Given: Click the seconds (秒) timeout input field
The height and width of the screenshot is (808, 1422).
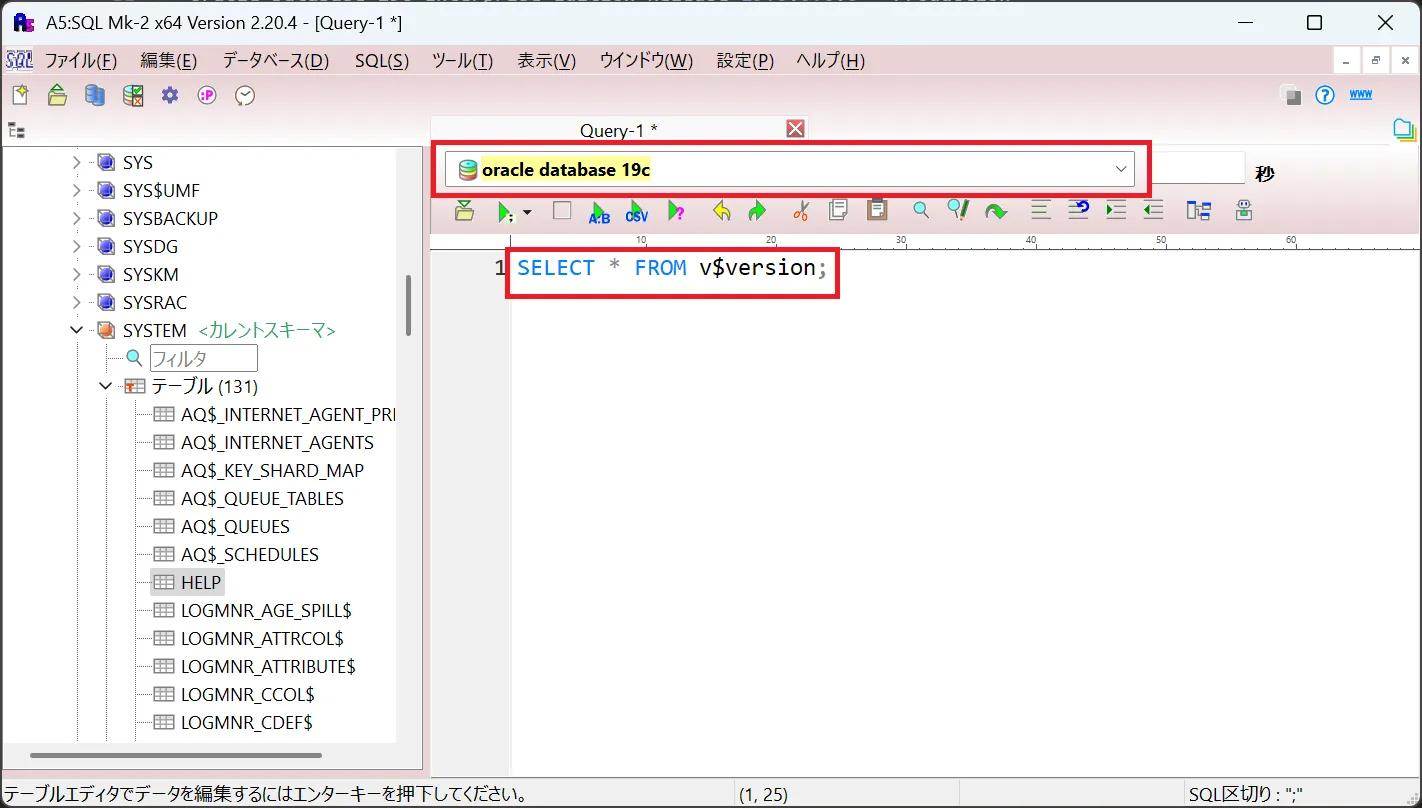Looking at the screenshot, I should (1196, 169).
